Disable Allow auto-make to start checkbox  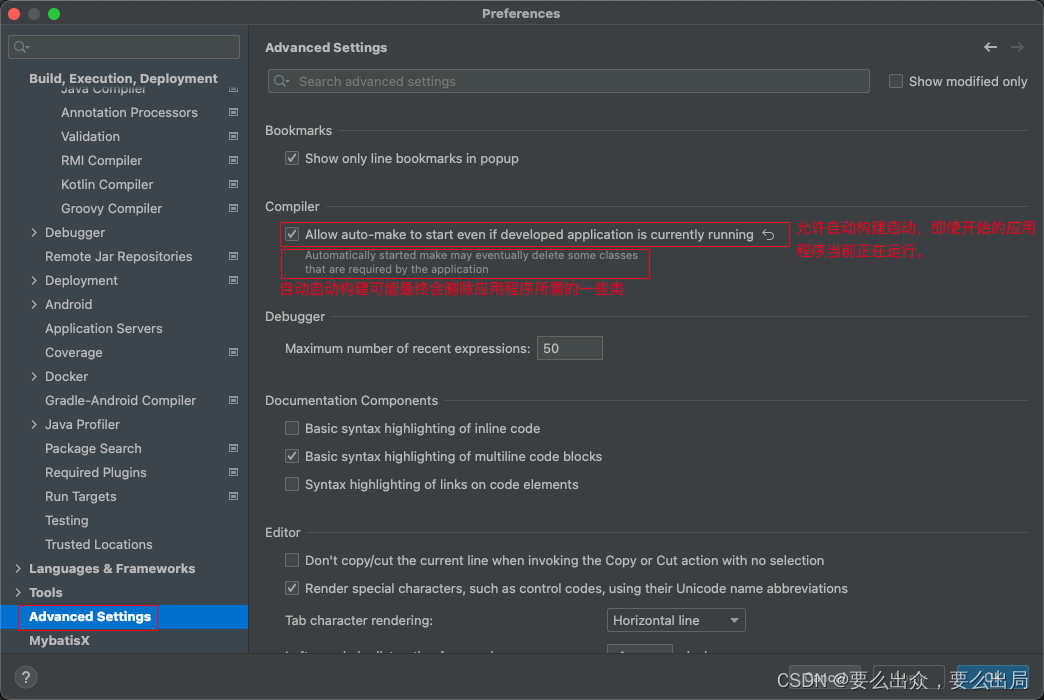click(x=292, y=234)
